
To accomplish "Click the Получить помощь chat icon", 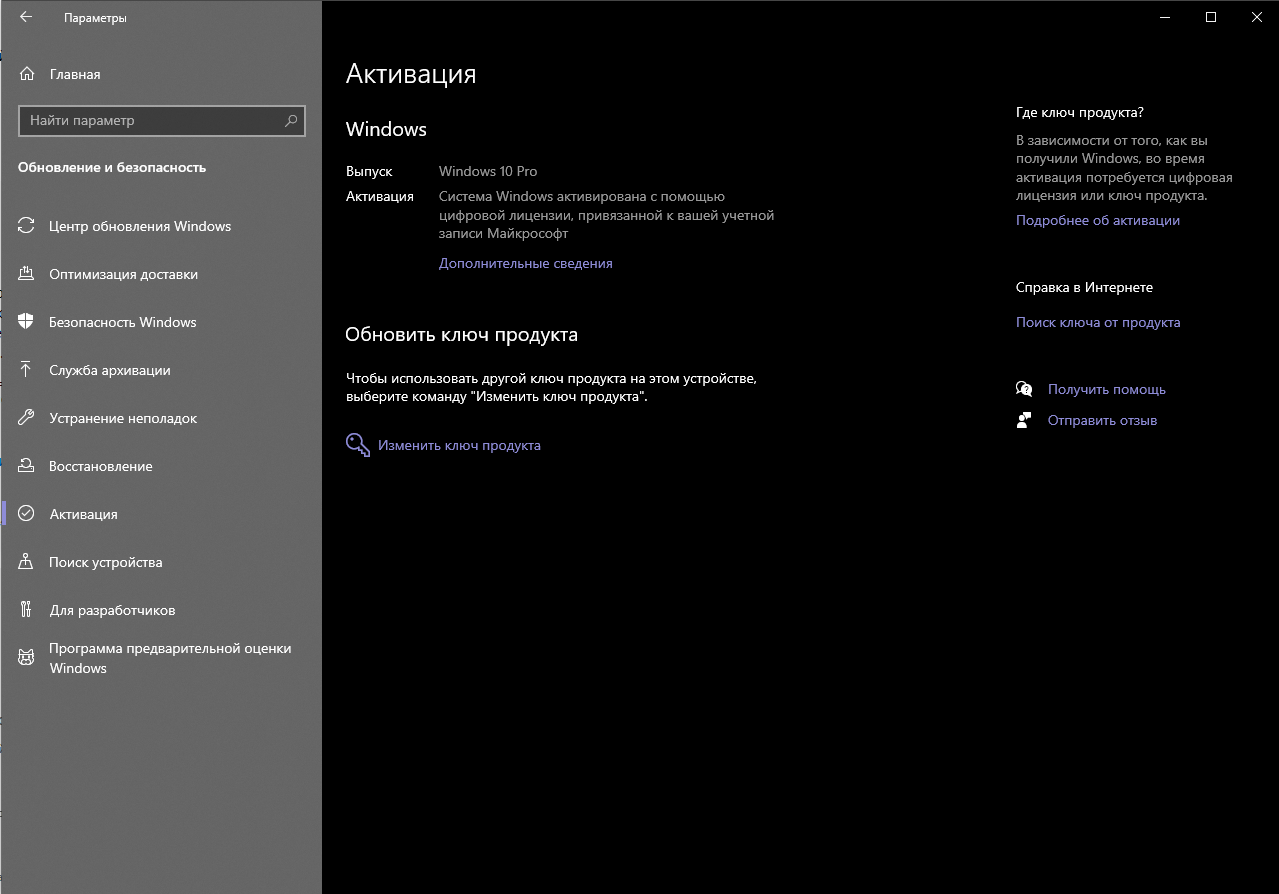I will [x=1024, y=389].
